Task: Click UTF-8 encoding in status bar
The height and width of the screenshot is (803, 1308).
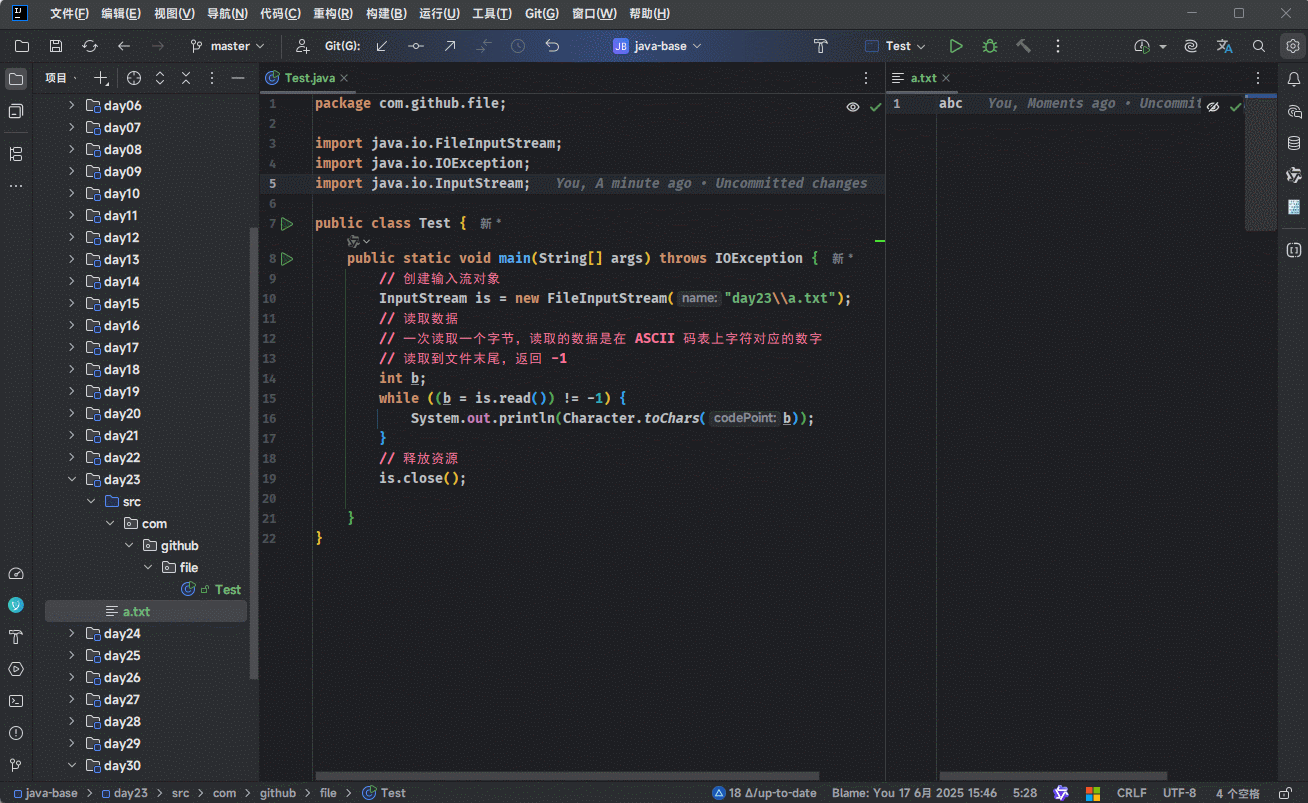Action: pos(1179,793)
